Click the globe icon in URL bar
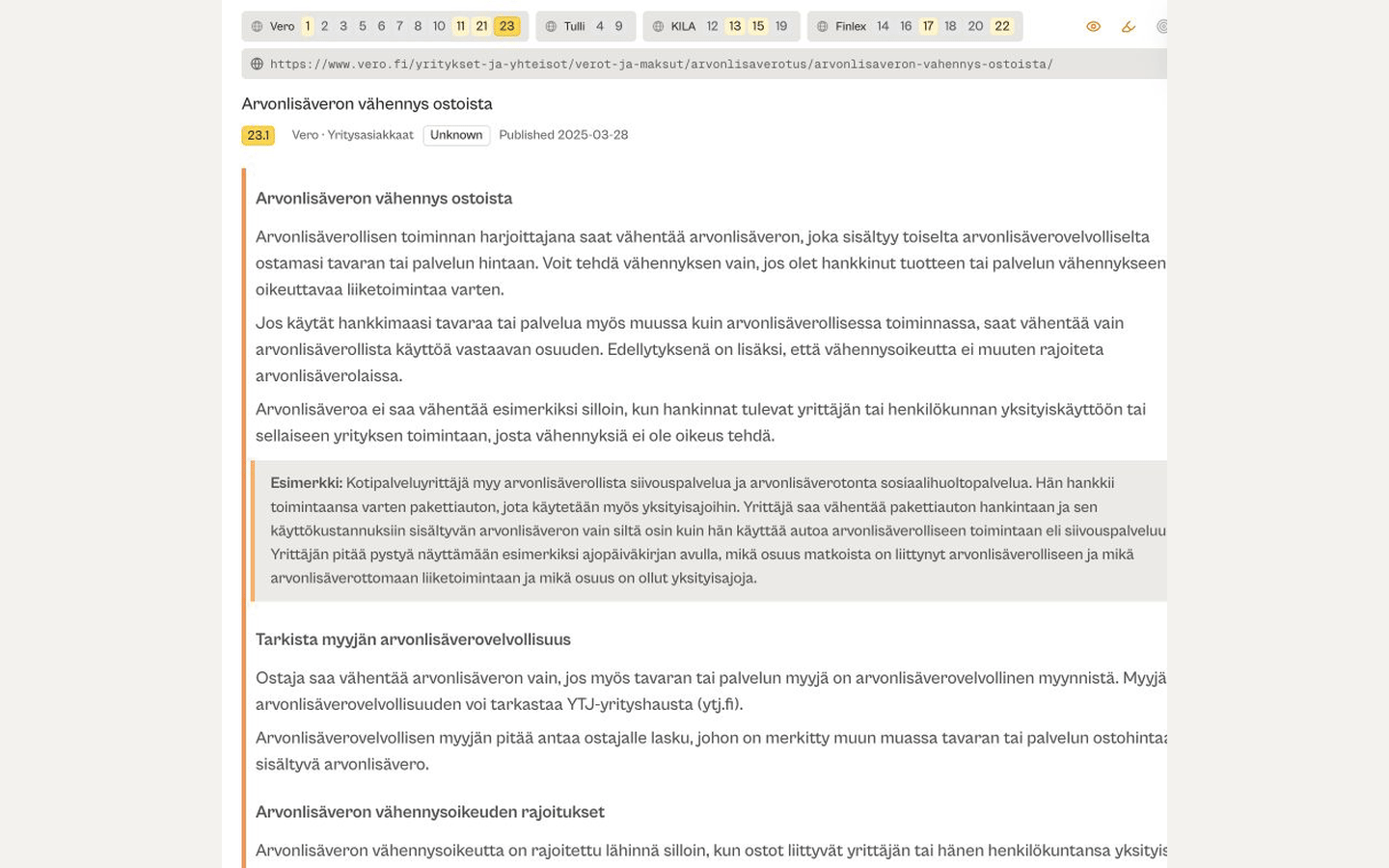 (x=257, y=64)
